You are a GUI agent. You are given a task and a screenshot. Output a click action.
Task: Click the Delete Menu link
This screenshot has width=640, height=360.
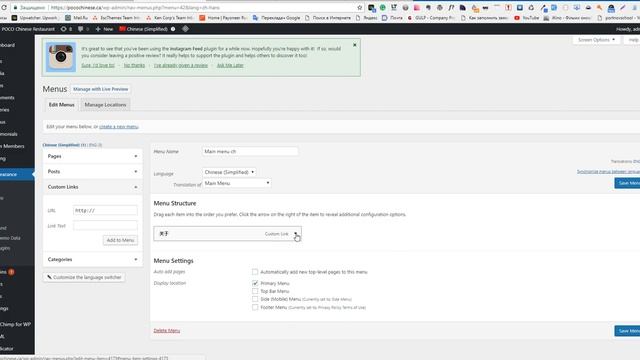pos(167,331)
